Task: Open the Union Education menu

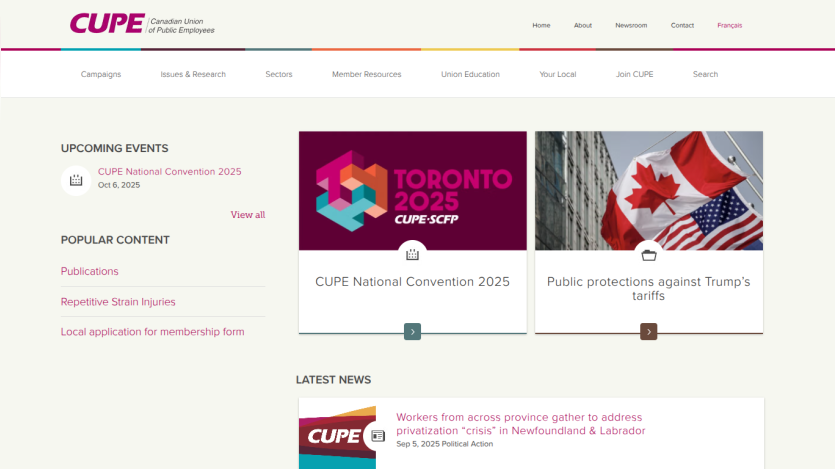Action: [x=470, y=75]
